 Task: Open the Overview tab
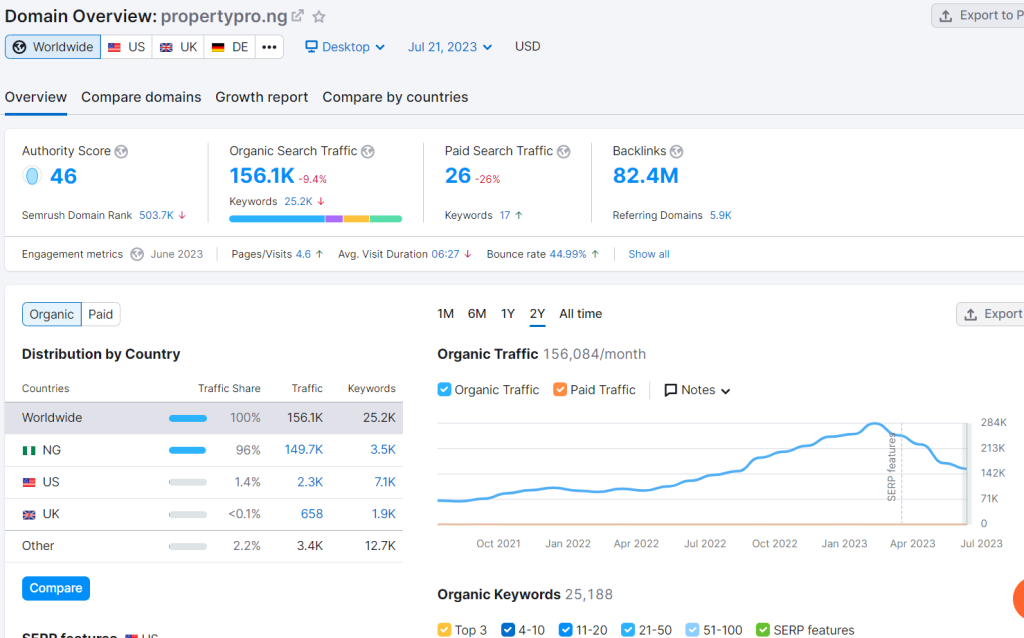point(36,97)
